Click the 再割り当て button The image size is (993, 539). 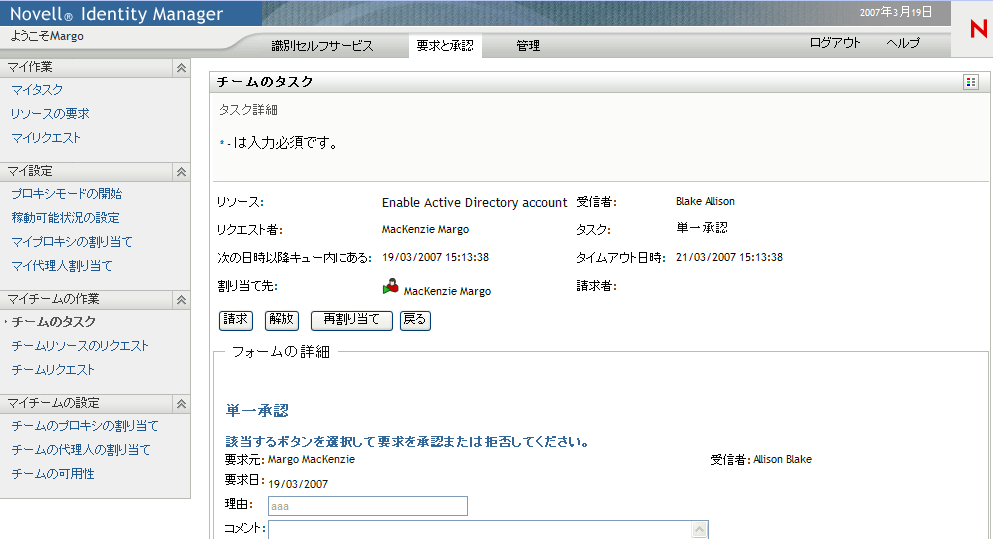351,320
